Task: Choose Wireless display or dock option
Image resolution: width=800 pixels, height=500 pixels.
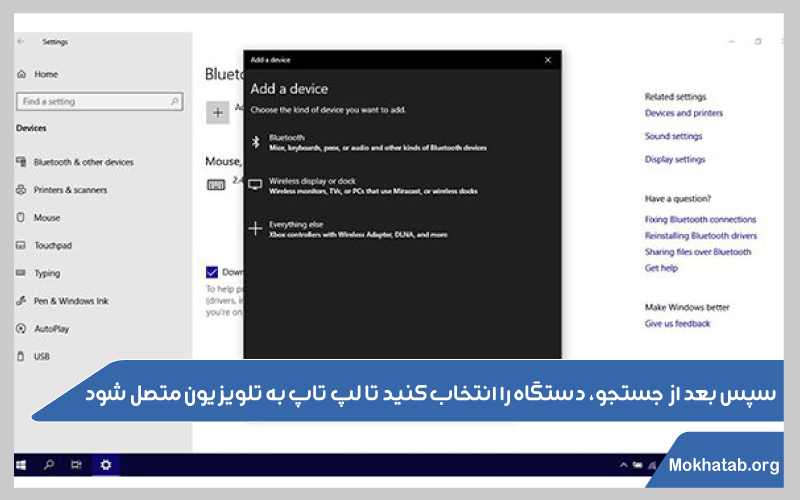Action: coord(373,186)
